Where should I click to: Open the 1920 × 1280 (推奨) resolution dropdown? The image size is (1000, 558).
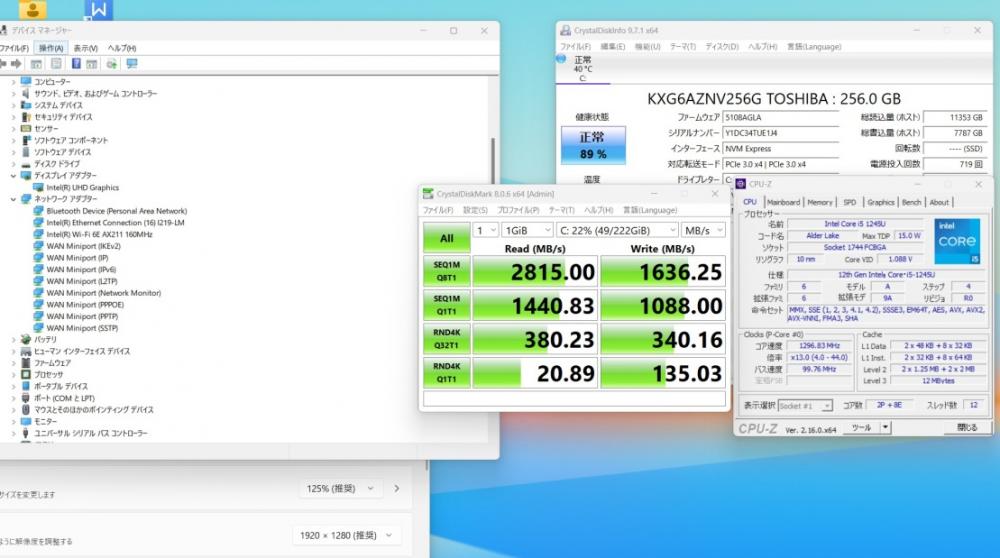(x=346, y=535)
